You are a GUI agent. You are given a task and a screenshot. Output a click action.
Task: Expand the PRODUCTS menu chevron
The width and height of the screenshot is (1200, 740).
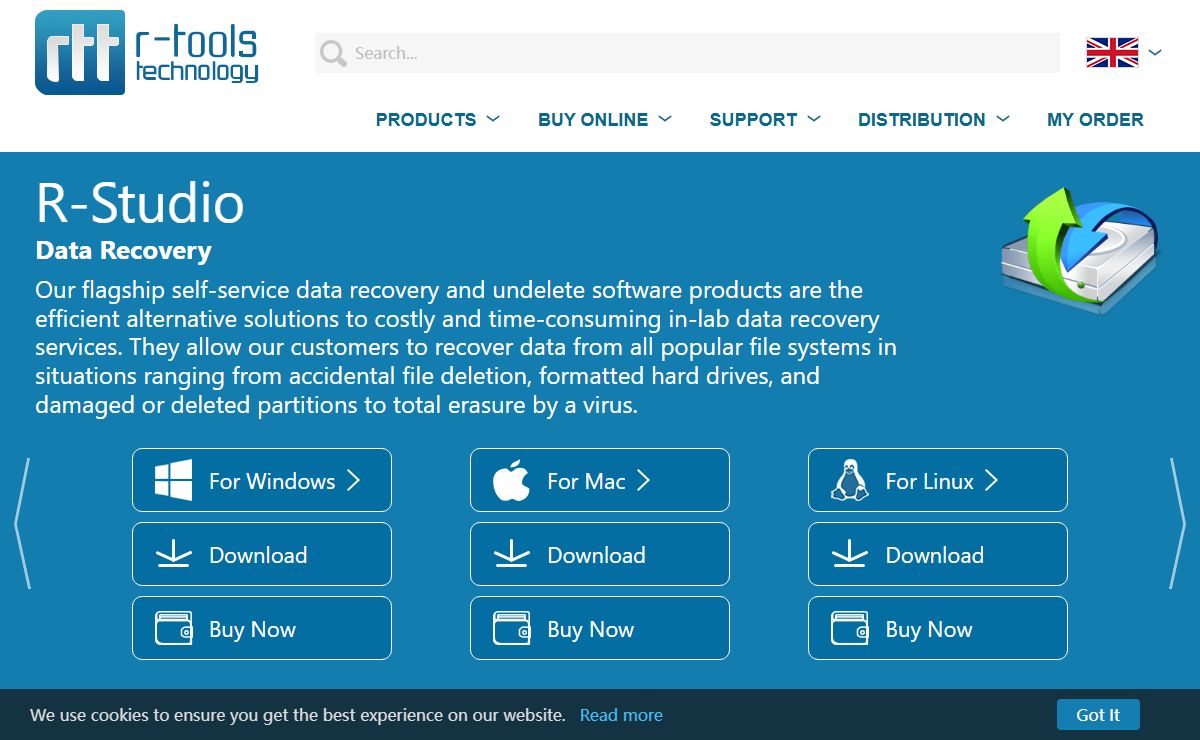pyautogui.click(x=493, y=118)
